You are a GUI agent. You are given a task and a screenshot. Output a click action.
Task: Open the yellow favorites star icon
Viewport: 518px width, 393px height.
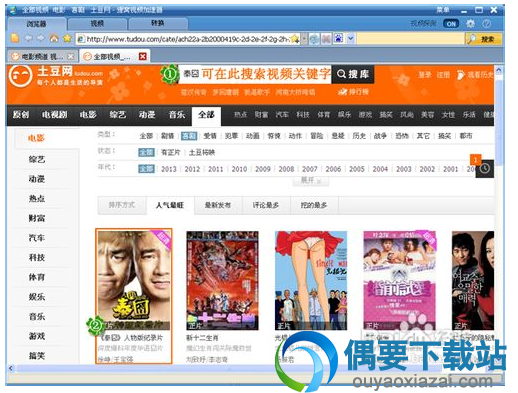(67, 38)
